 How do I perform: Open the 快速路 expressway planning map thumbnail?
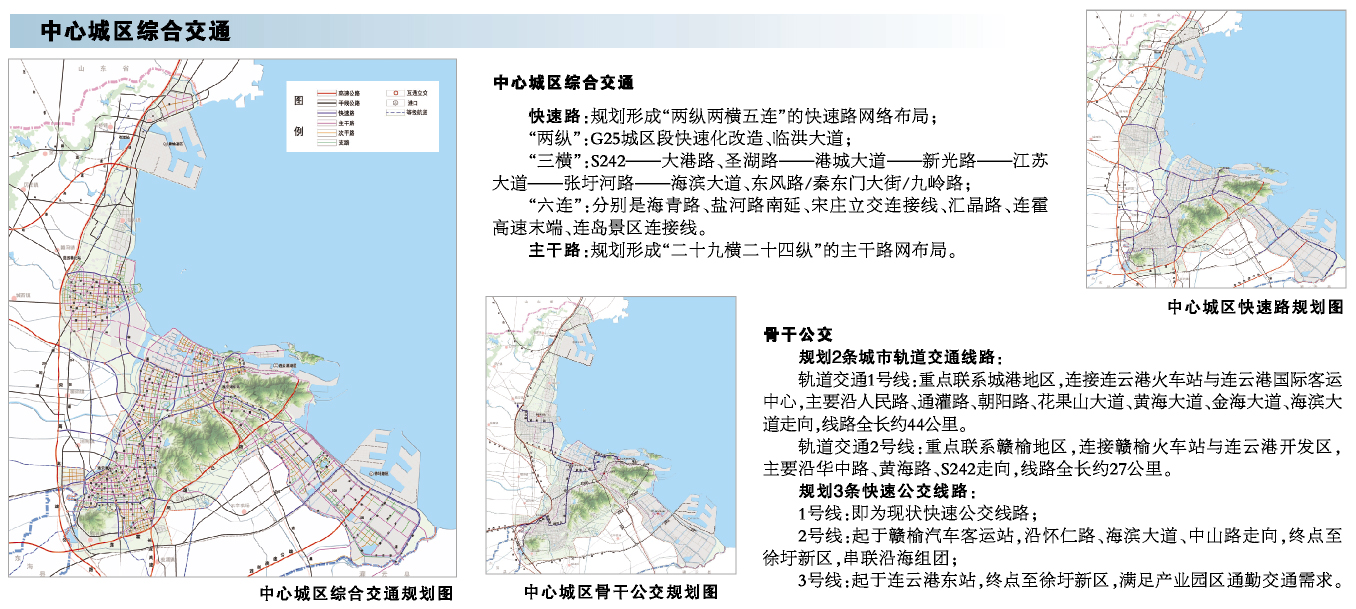tap(1219, 150)
